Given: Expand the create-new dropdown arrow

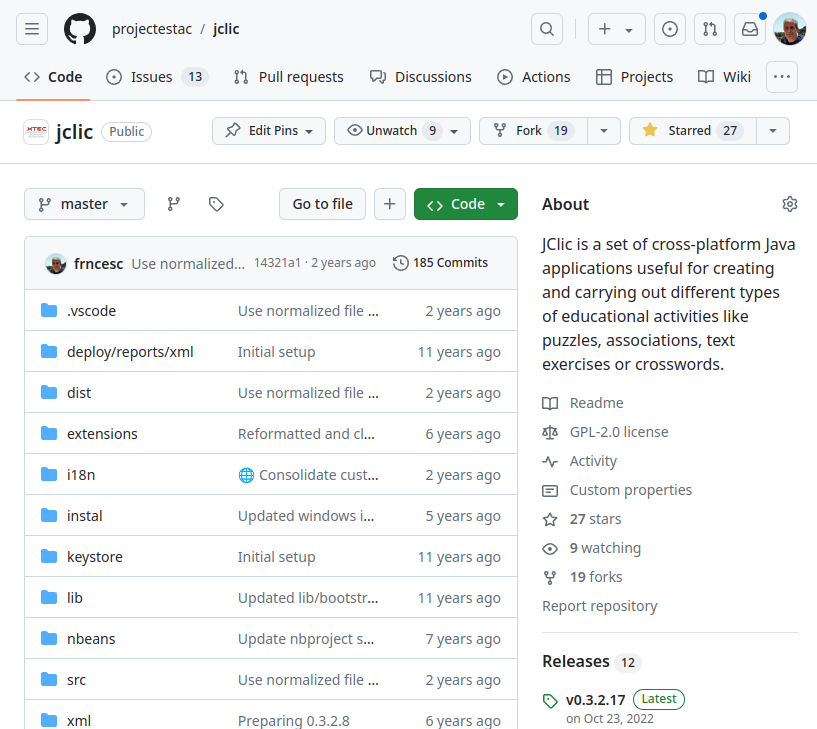Looking at the screenshot, I should pyautogui.click(x=629, y=30).
